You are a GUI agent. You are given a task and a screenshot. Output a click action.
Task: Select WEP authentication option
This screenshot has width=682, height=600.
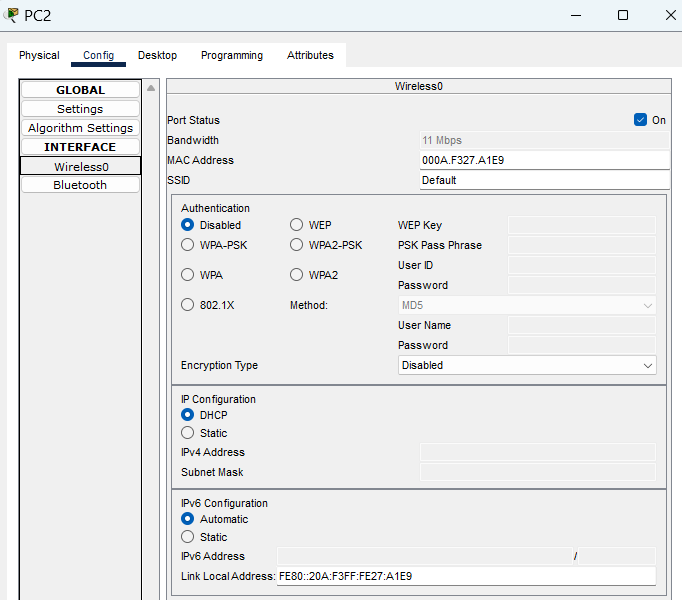coord(296,225)
